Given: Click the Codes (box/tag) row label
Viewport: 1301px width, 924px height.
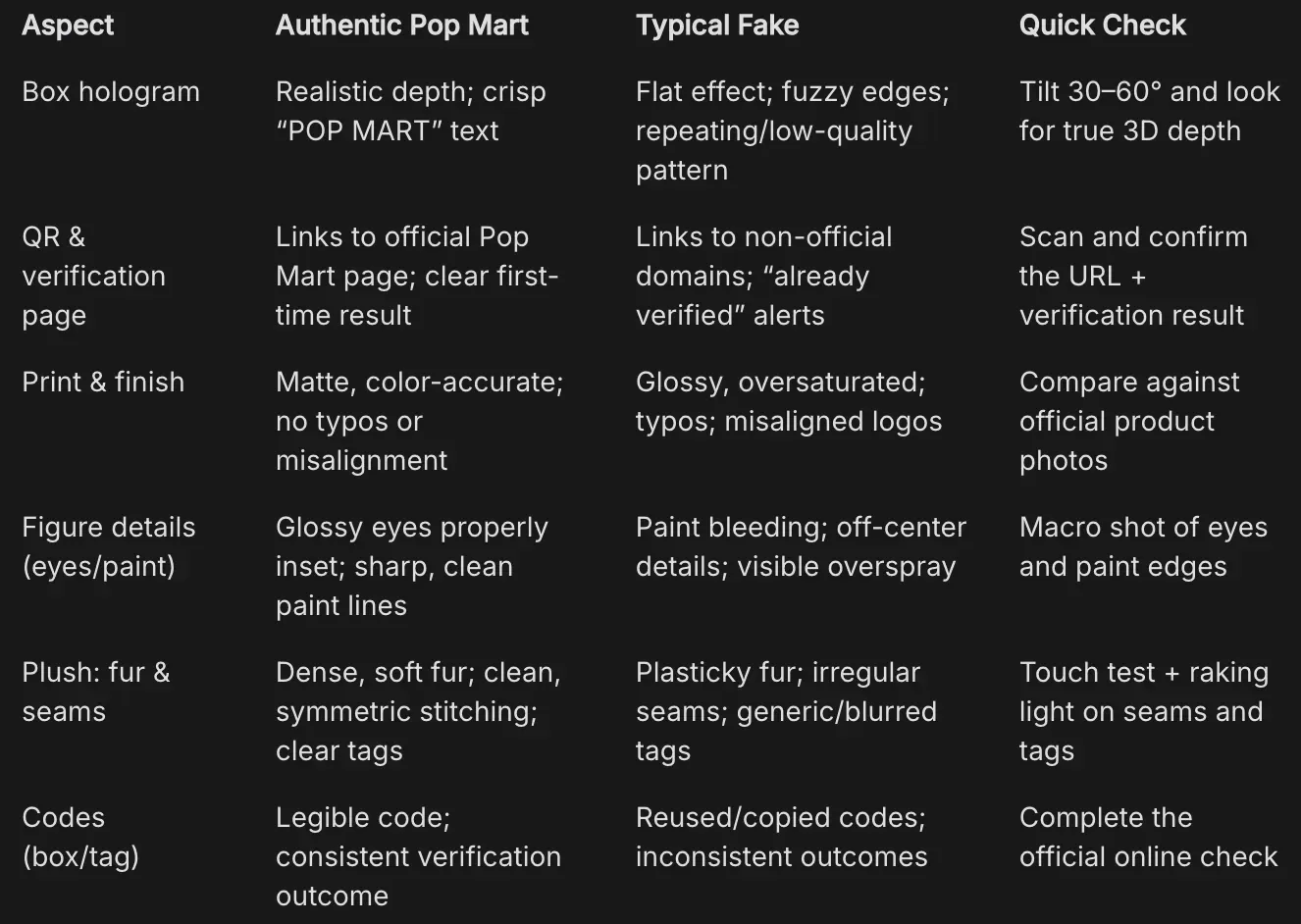Looking at the screenshot, I should 80,838.
